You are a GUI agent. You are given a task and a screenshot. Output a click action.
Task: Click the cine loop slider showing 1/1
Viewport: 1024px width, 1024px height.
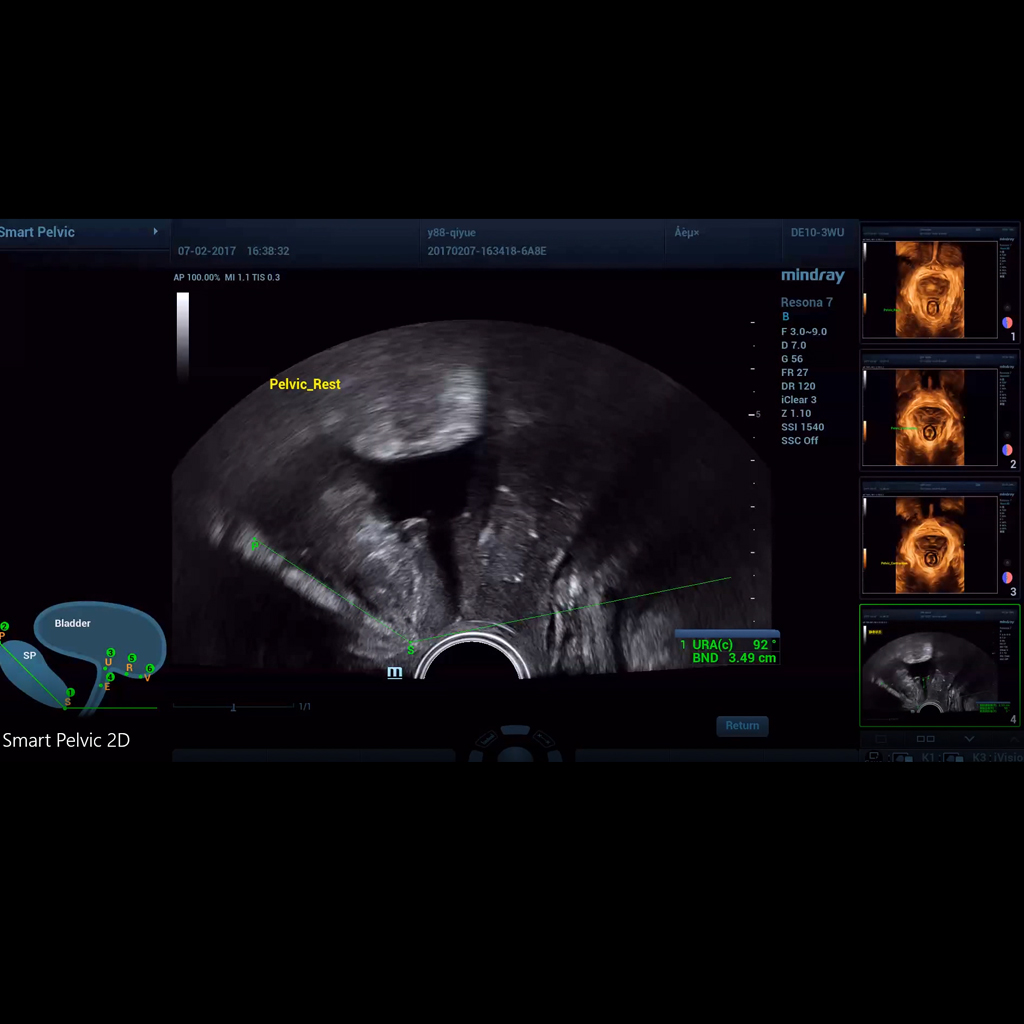[233, 706]
